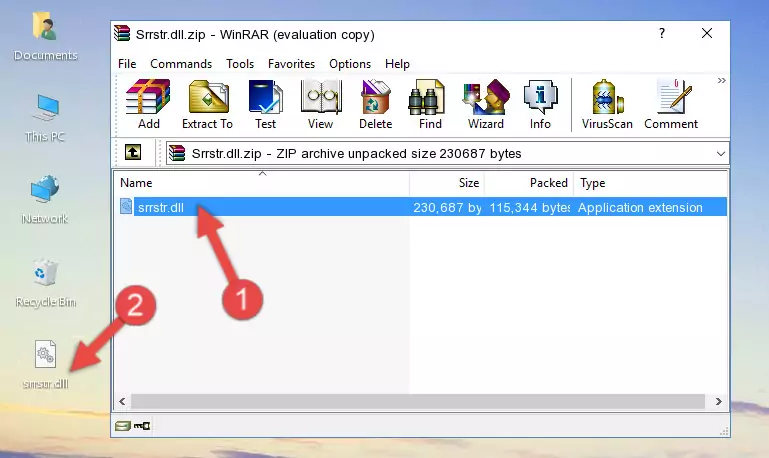Select the Recycle Bin desktop icon
Viewport: 769px width, 458px height.
(46, 282)
